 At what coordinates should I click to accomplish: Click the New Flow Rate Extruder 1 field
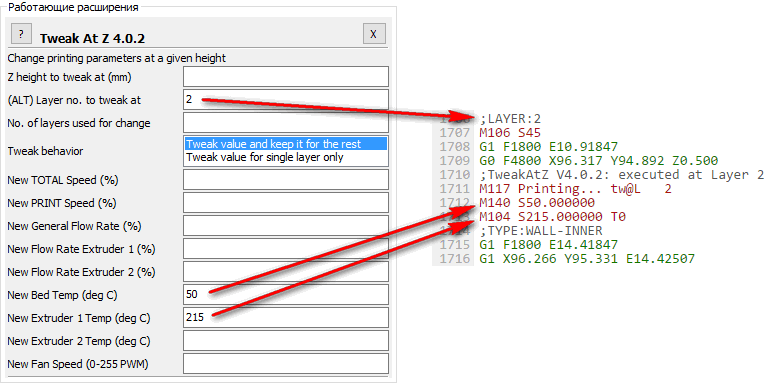pos(286,249)
